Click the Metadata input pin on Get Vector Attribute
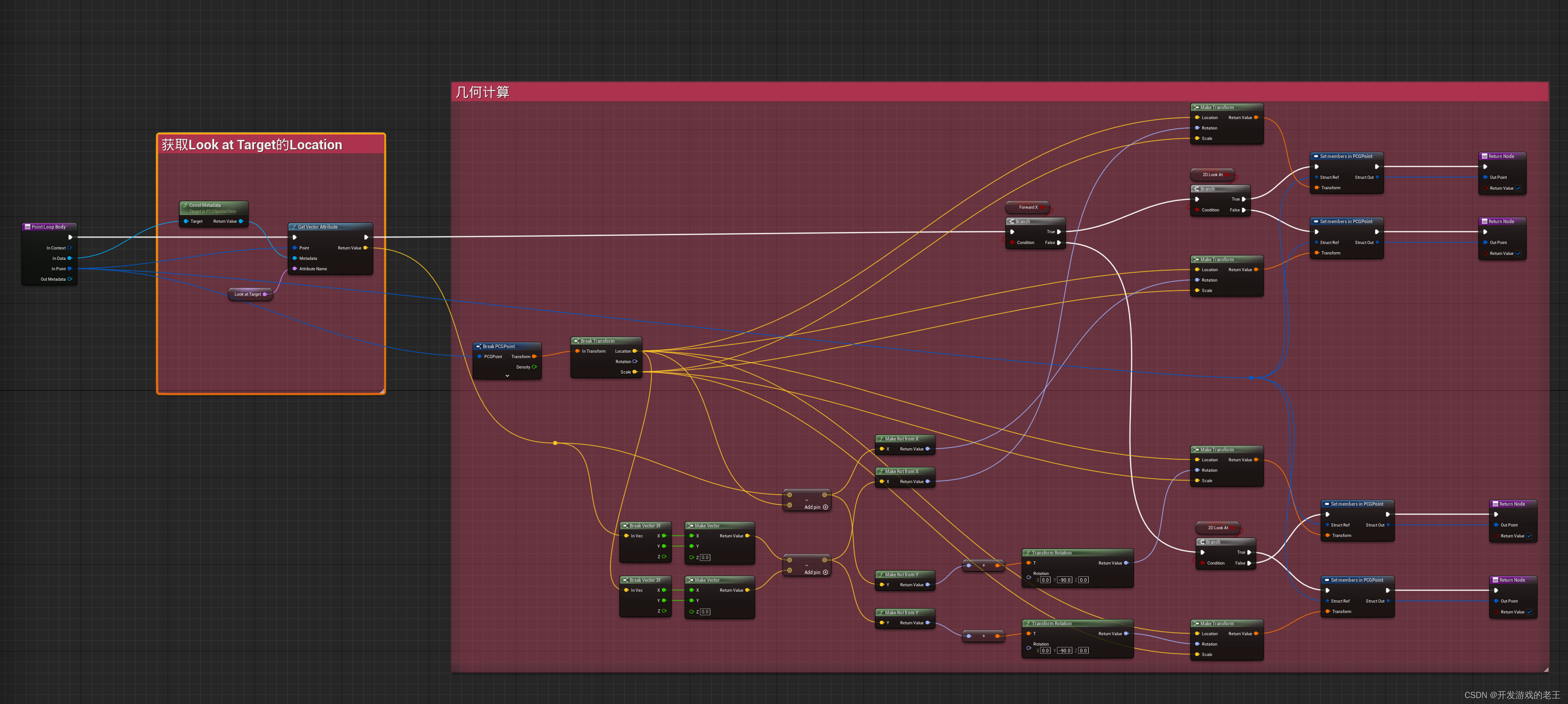The width and height of the screenshot is (1568, 704). (294, 258)
